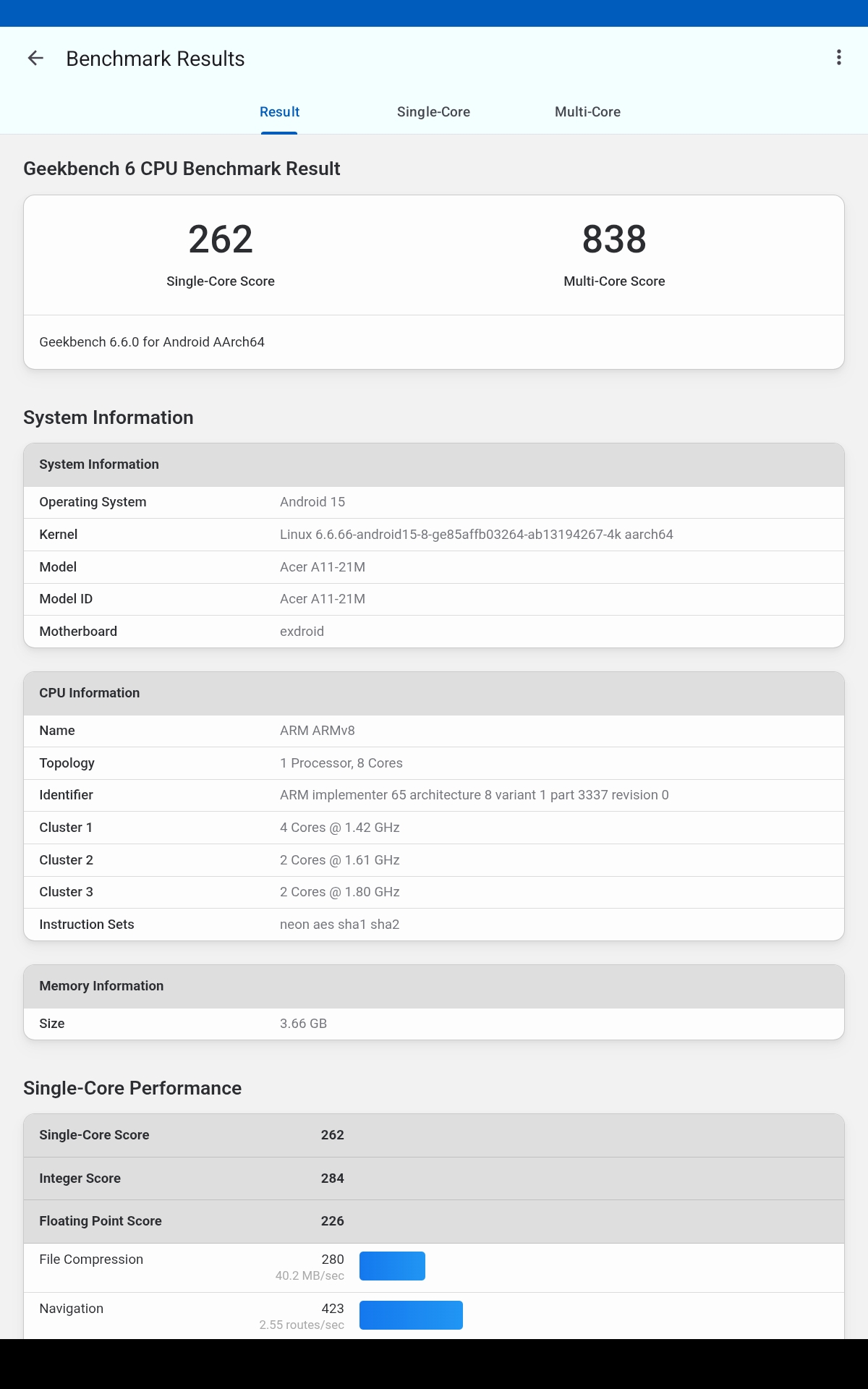868x1389 pixels.
Task: Tap the Cluster 3 row
Action: tap(434, 892)
